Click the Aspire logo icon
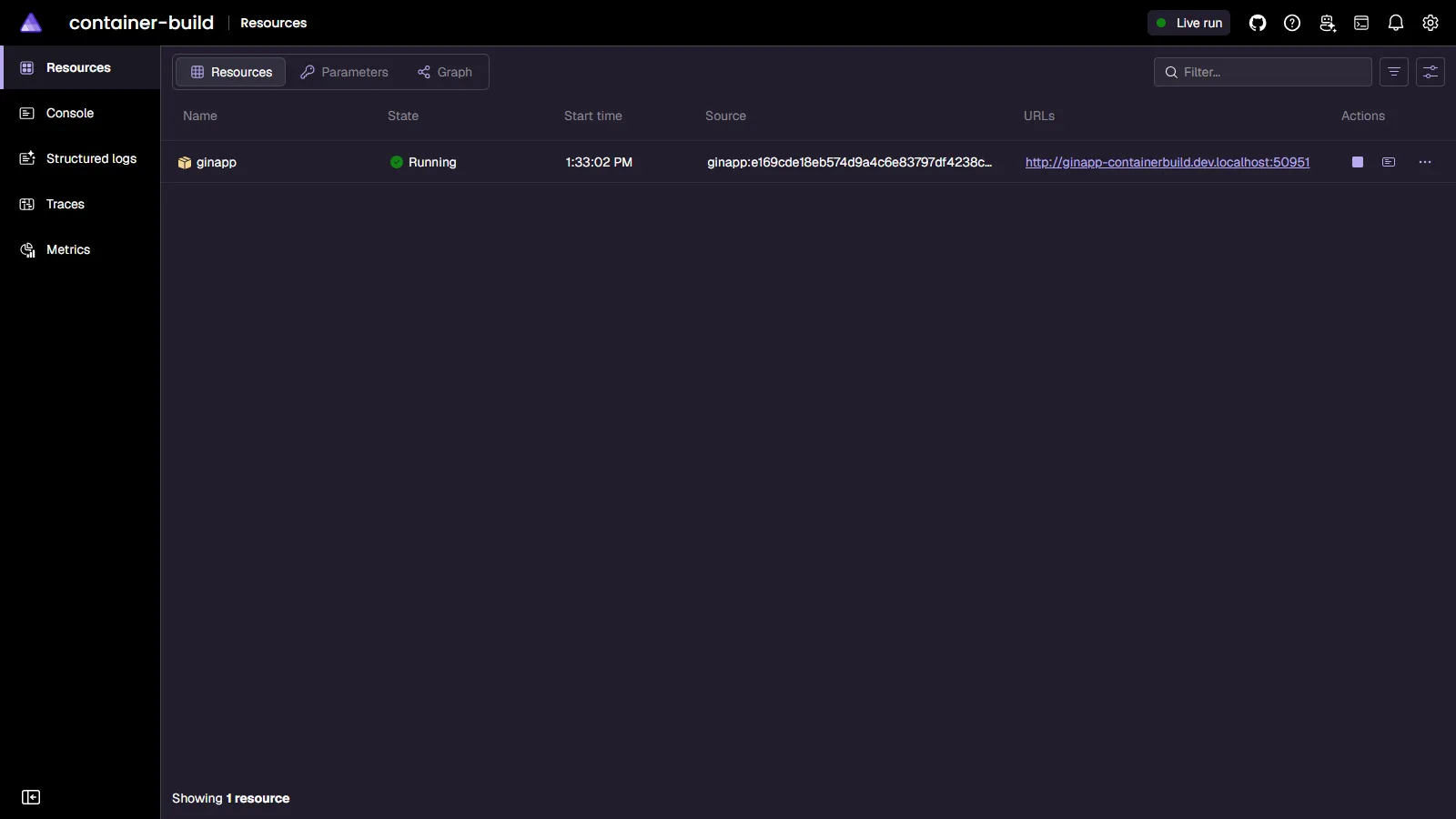1456x819 pixels. pos(31,23)
